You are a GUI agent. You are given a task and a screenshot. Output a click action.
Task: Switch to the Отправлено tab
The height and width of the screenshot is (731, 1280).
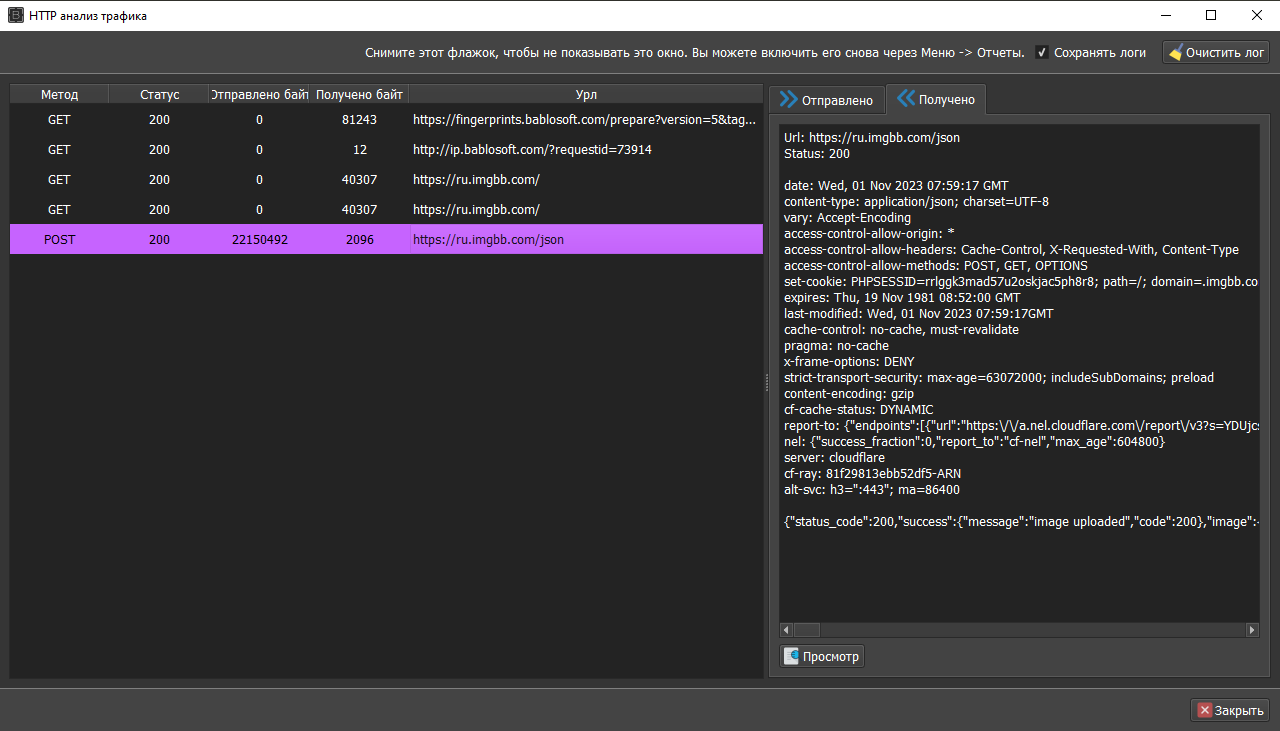[827, 100]
